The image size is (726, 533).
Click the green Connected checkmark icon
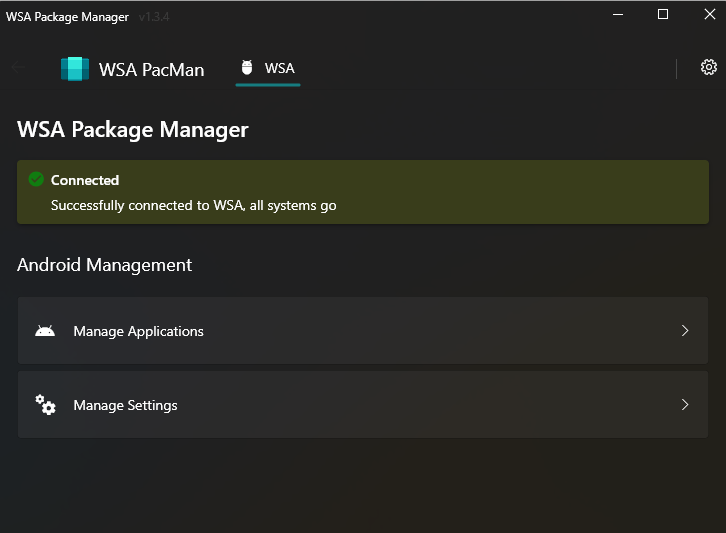(x=36, y=180)
